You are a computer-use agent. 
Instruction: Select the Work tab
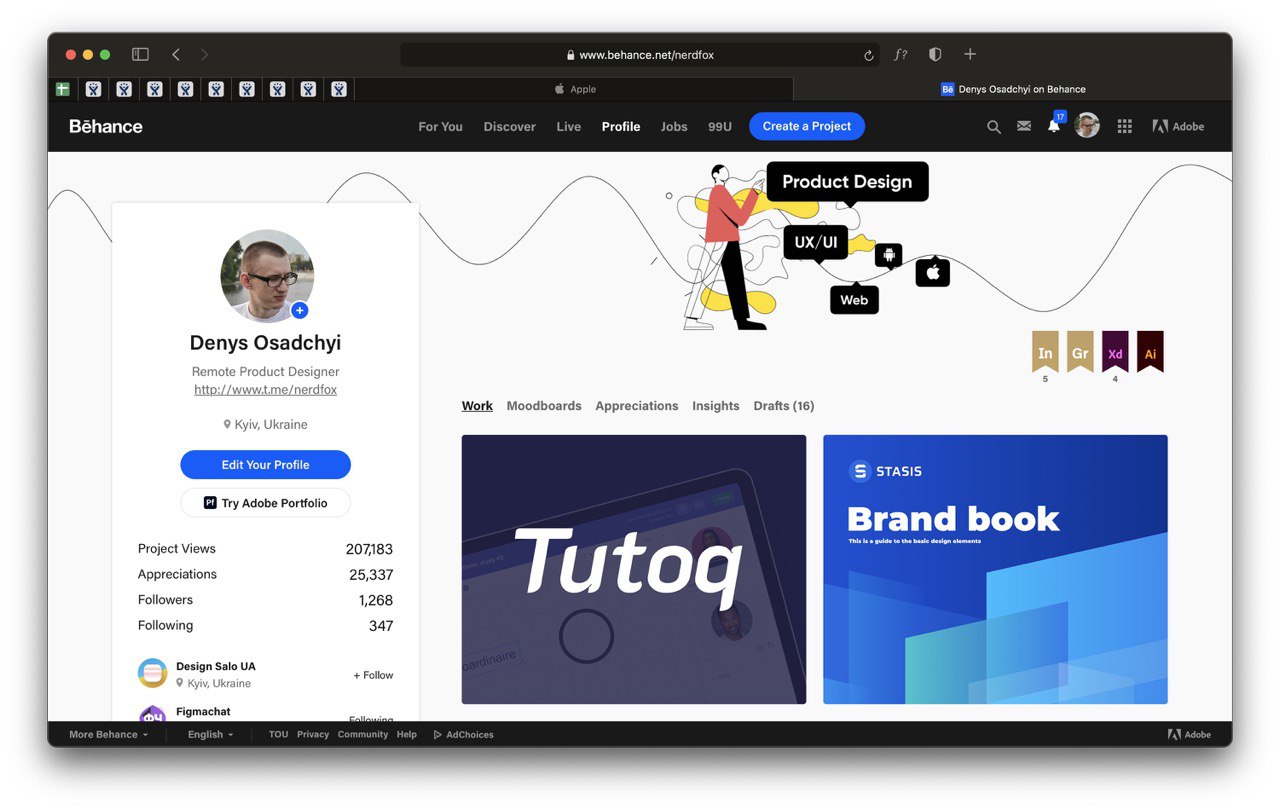click(477, 406)
